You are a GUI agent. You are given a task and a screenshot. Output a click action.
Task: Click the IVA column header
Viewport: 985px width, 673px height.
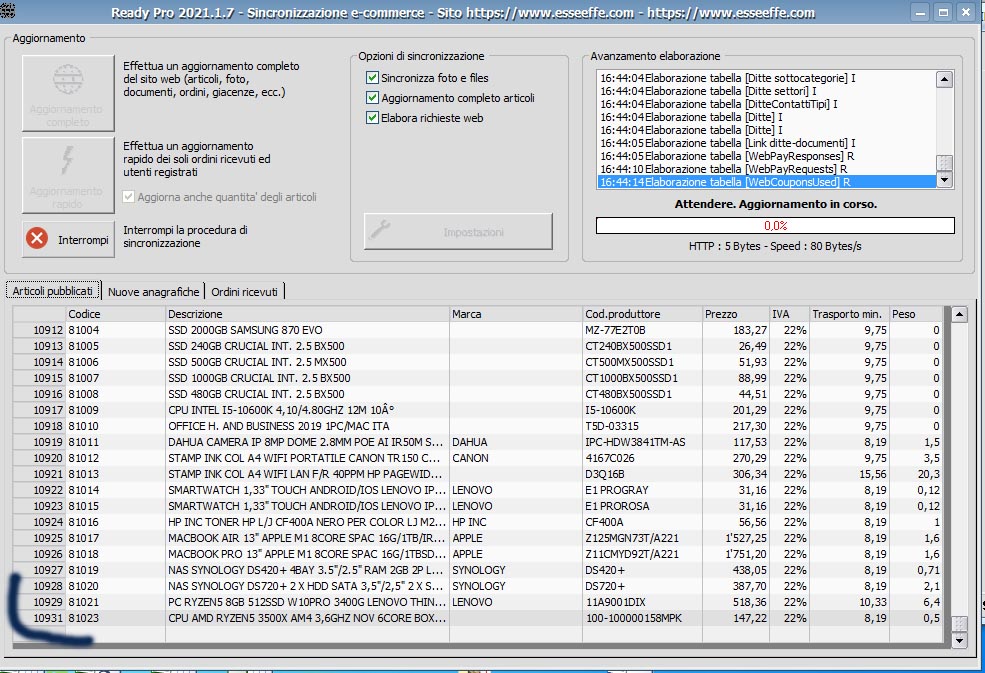pyautogui.click(x=790, y=314)
